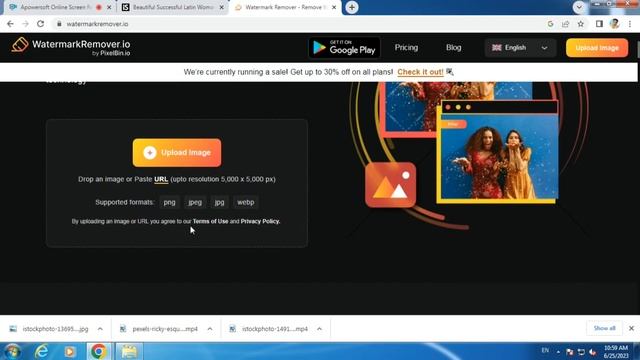
Task: Click the Google icon in address bar
Action: coord(550,24)
